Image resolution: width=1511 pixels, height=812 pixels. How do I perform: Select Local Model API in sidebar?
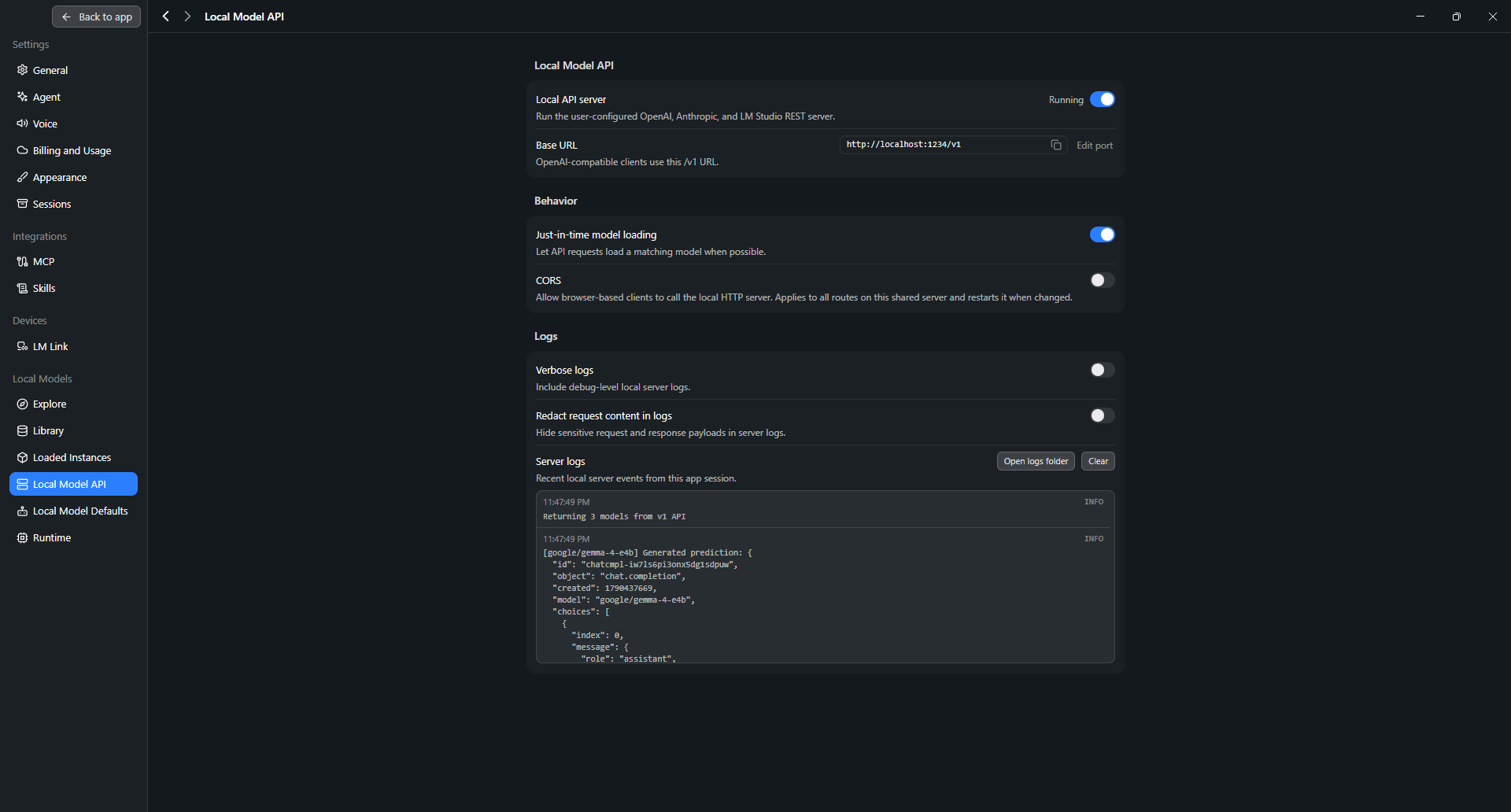[73, 484]
